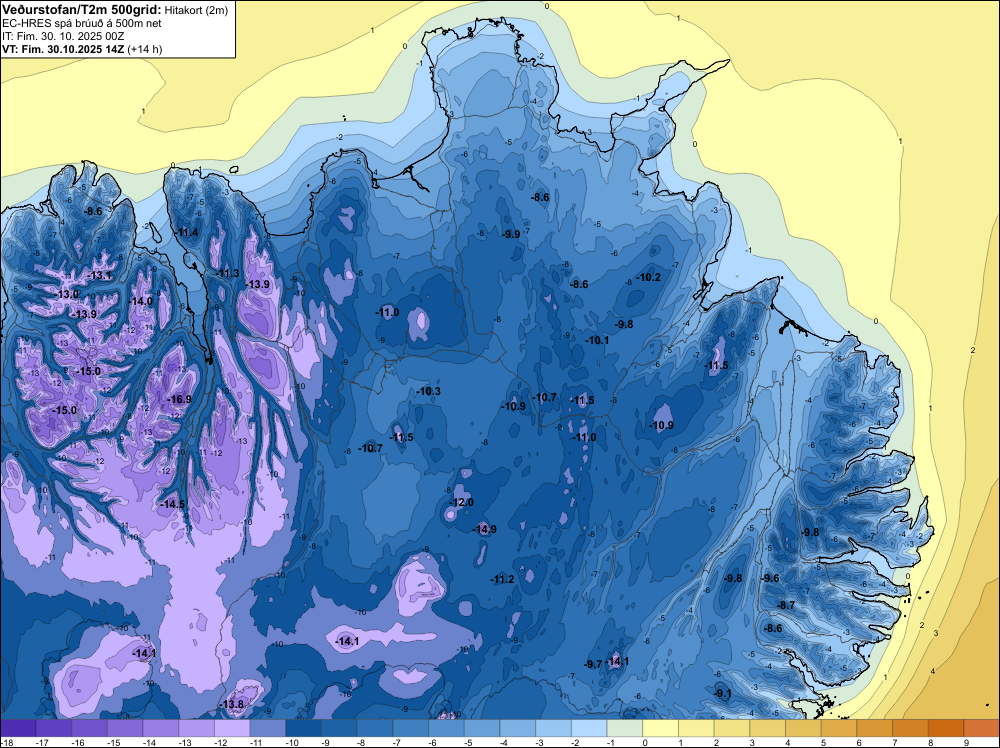This screenshot has width=1000, height=748.
Task: Select the legend scale label -3
Action: [x=538, y=742]
